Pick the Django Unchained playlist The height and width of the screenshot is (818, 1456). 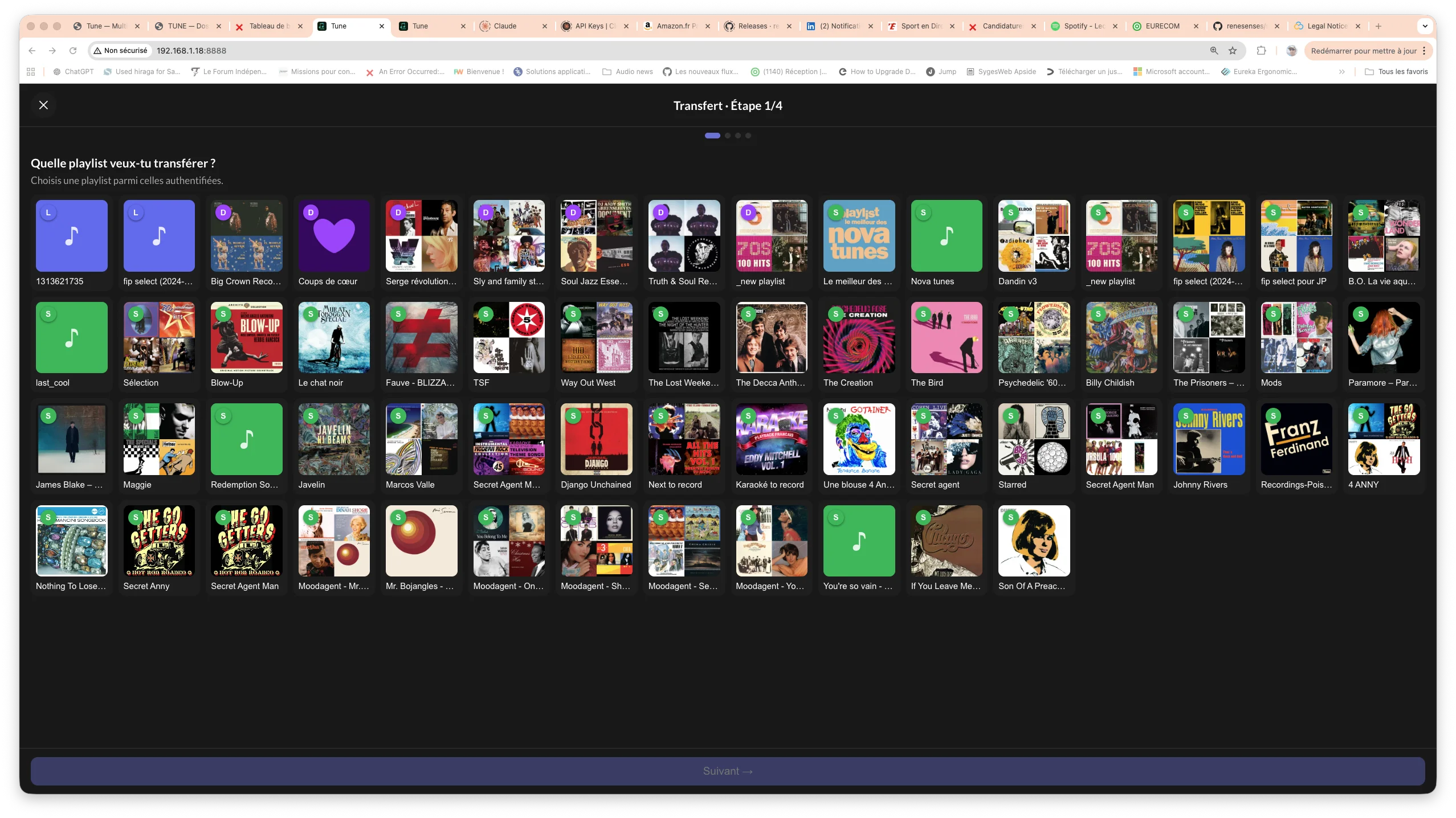tap(596, 447)
